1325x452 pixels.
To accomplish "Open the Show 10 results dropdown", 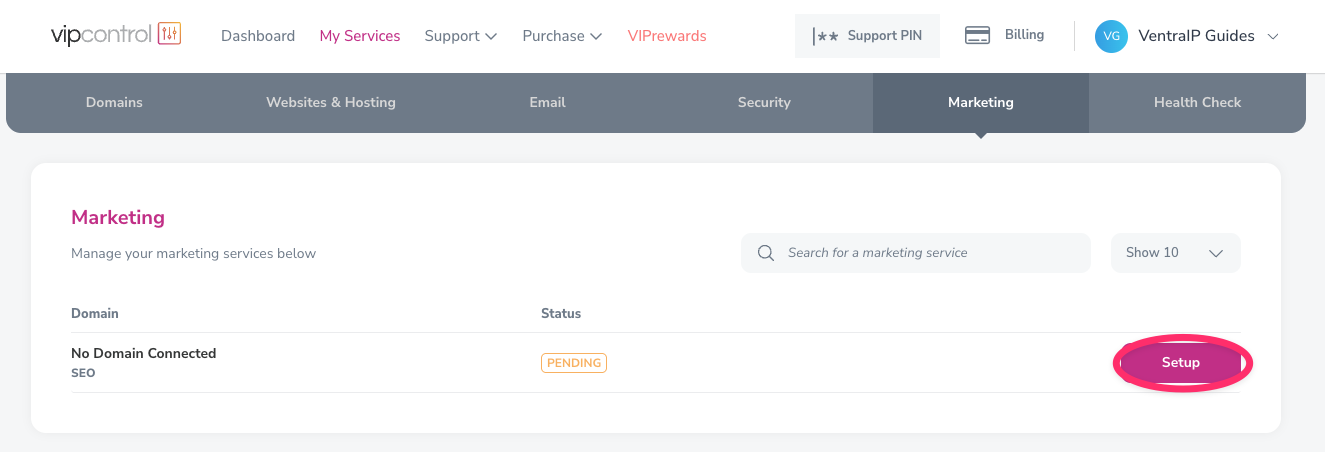I will tap(1175, 253).
